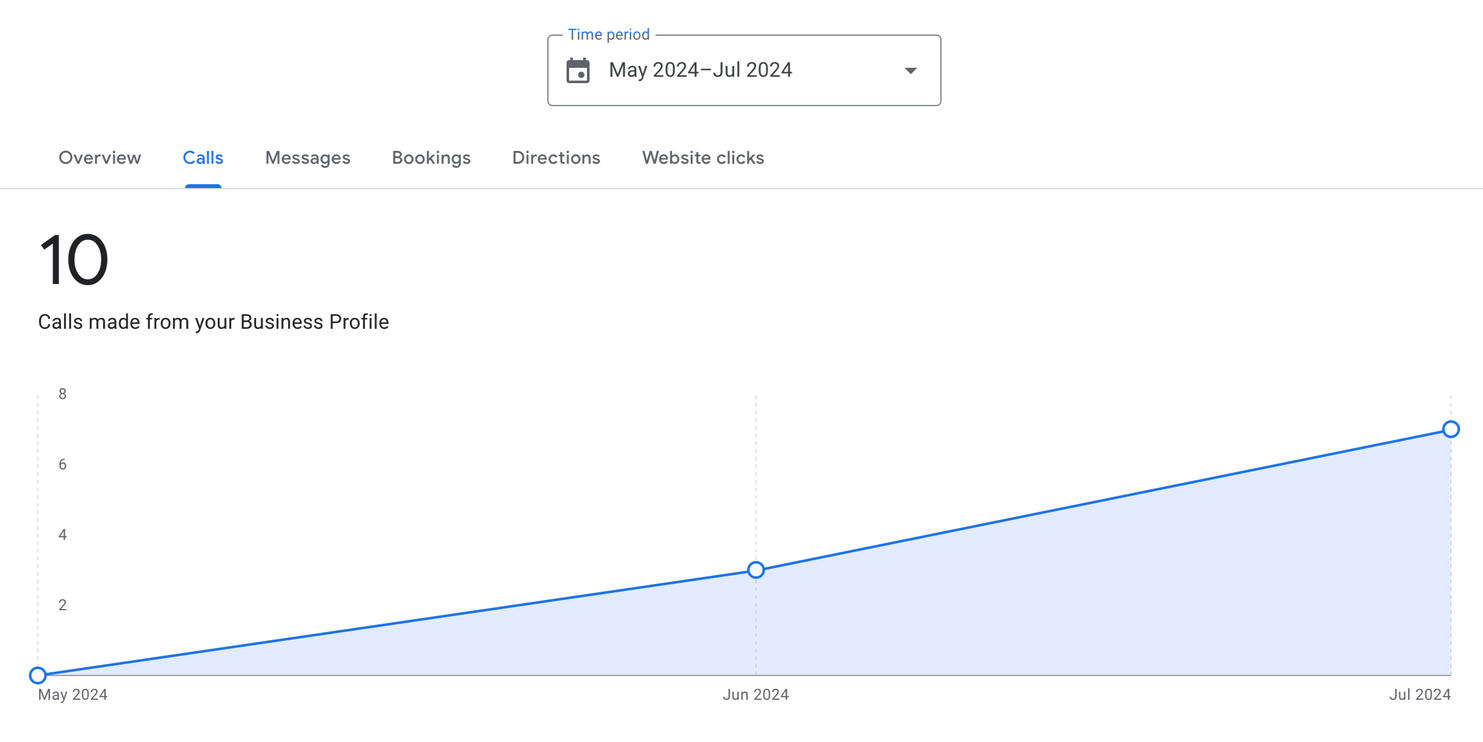
Task: Open the Website clicks tab
Action: point(703,157)
